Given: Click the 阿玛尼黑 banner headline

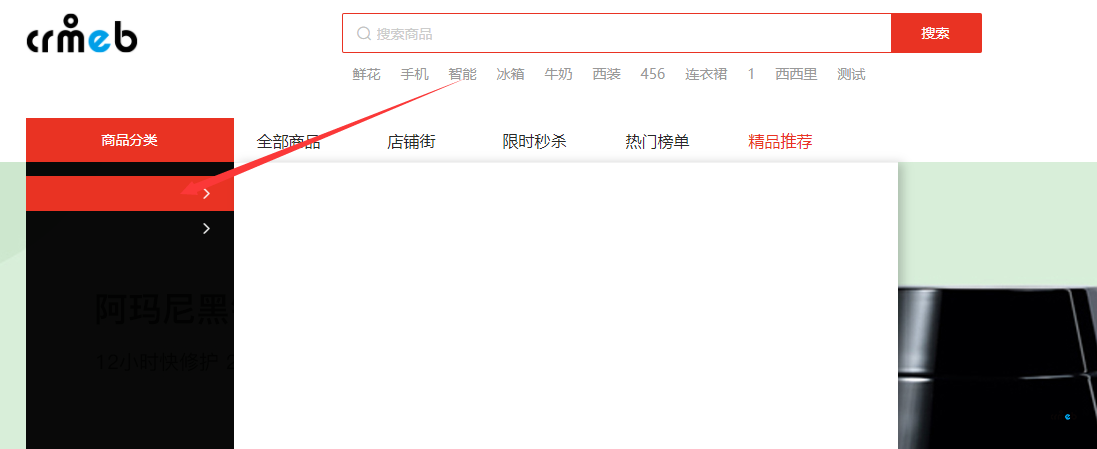Looking at the screenshot, I should (162, 309).
